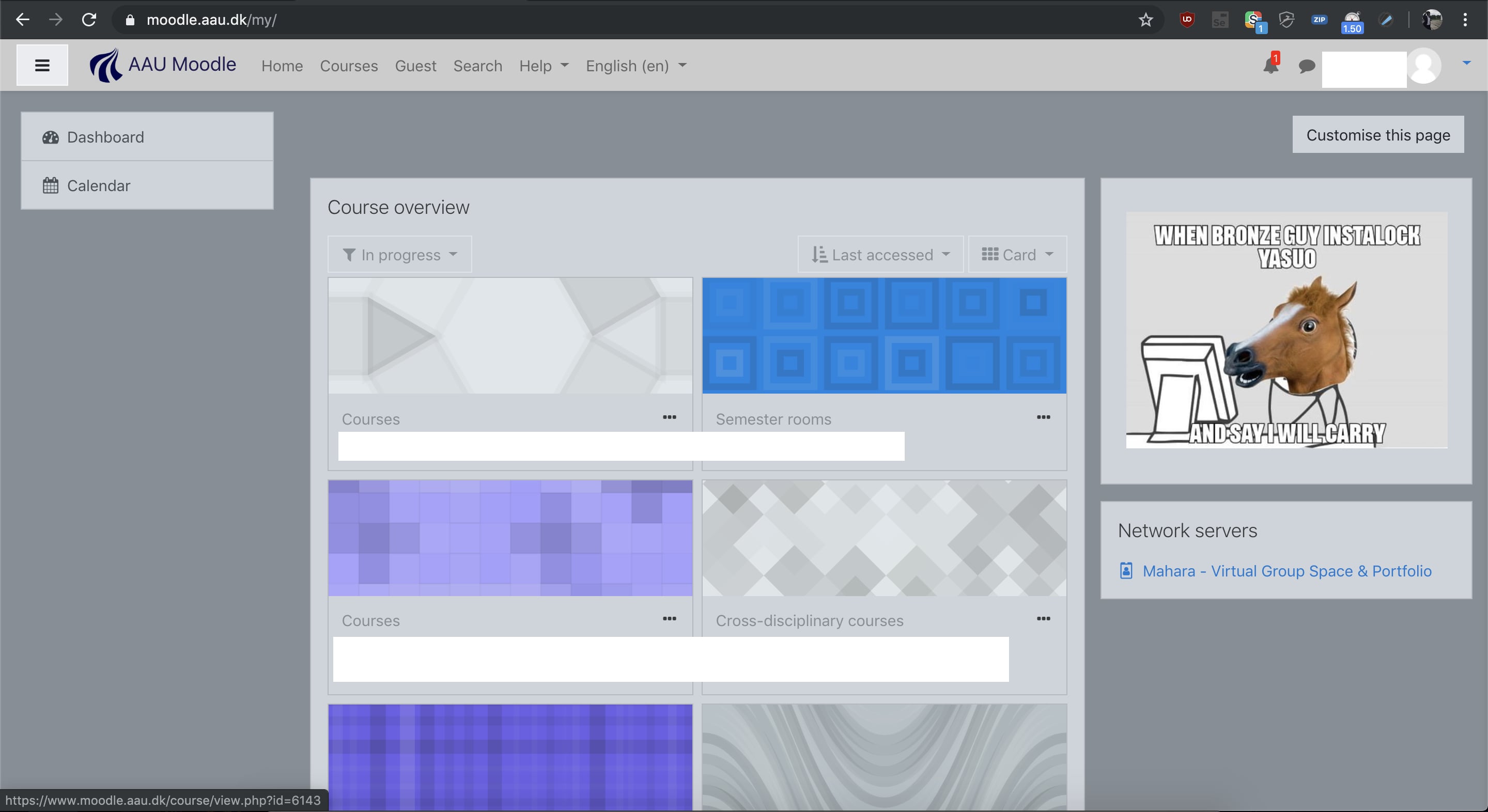Bookmark page with the star icon
1488x812 pixels.
pos(1145,20)
